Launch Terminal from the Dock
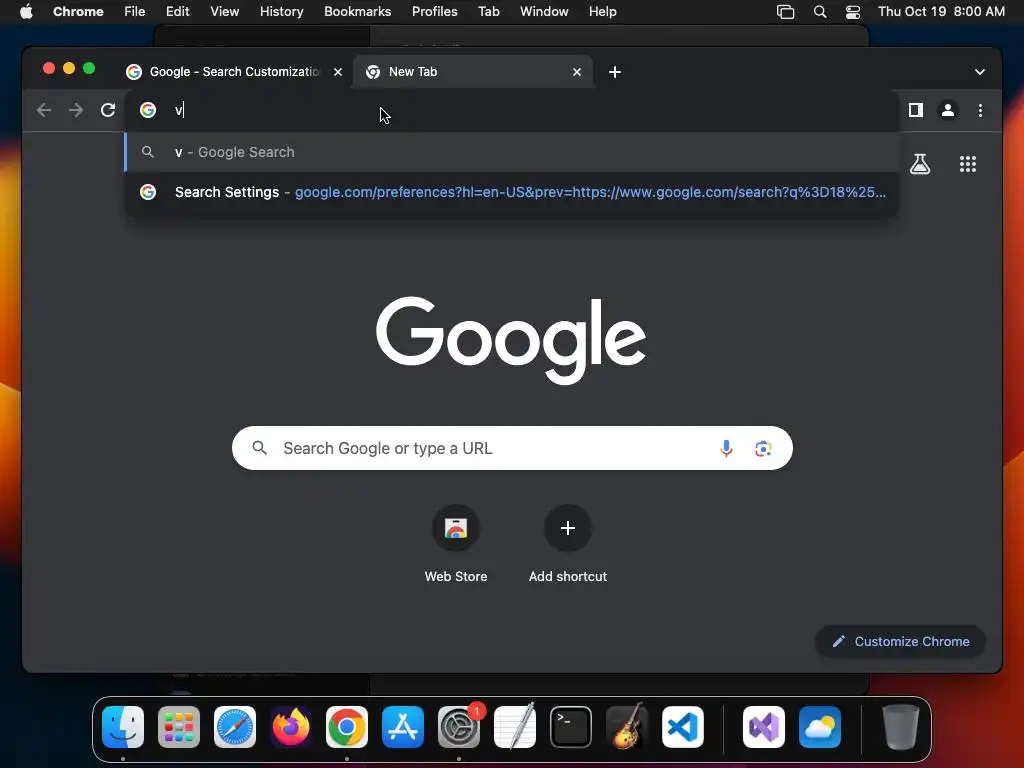 [x=571, y=727]
